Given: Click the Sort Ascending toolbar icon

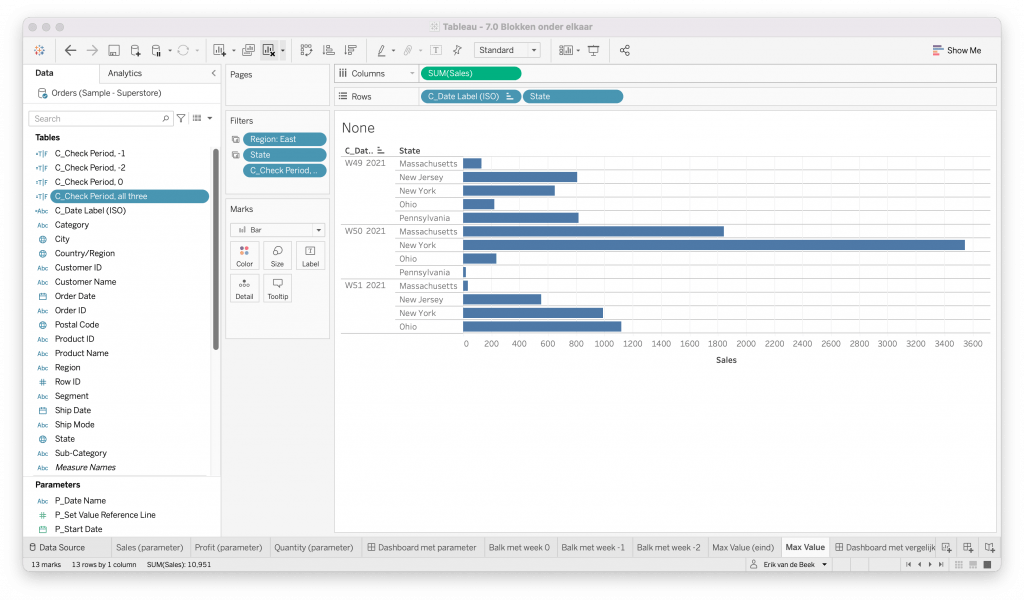Looking at the screenshot, I should 328,50.
